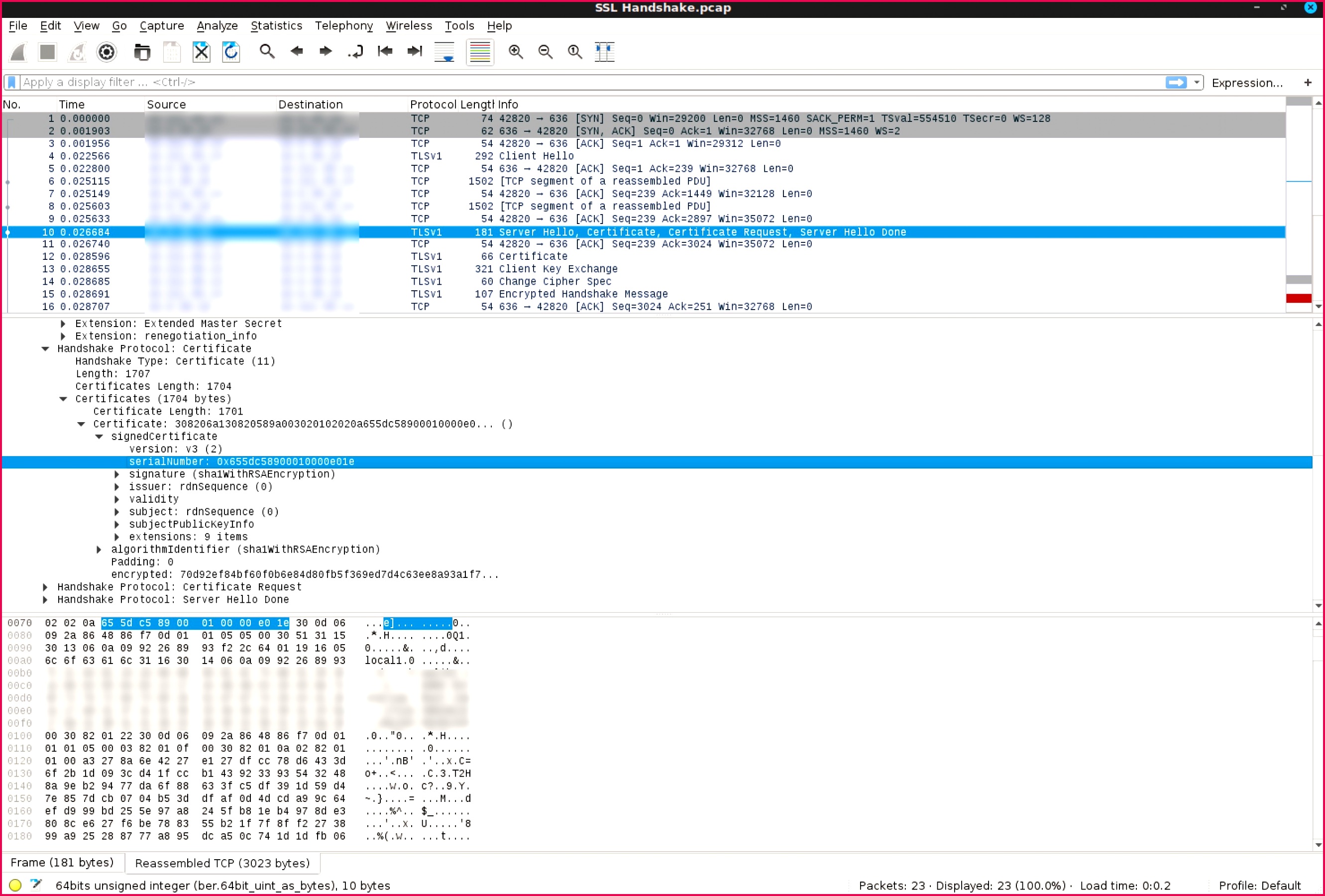Viewport: 1325px width, 896px height.
Task: Close the current capture file
Action: (201, 52)
